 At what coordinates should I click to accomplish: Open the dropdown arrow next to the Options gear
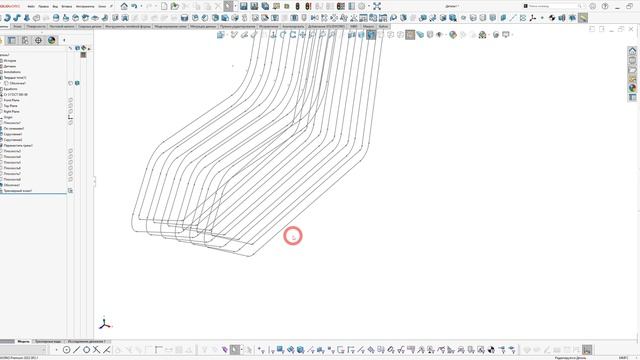click(369, 6)
